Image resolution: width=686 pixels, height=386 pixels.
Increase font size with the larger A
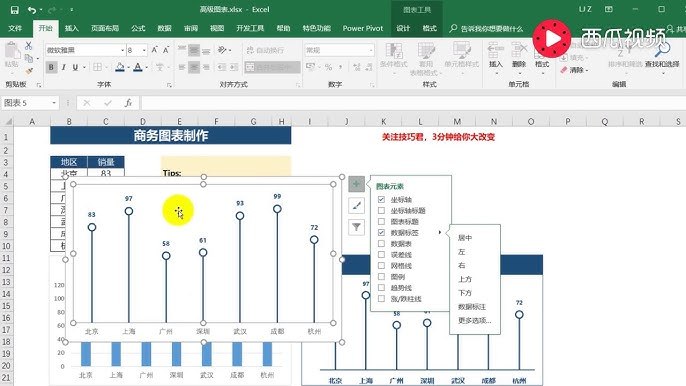[x=154, y=50]
